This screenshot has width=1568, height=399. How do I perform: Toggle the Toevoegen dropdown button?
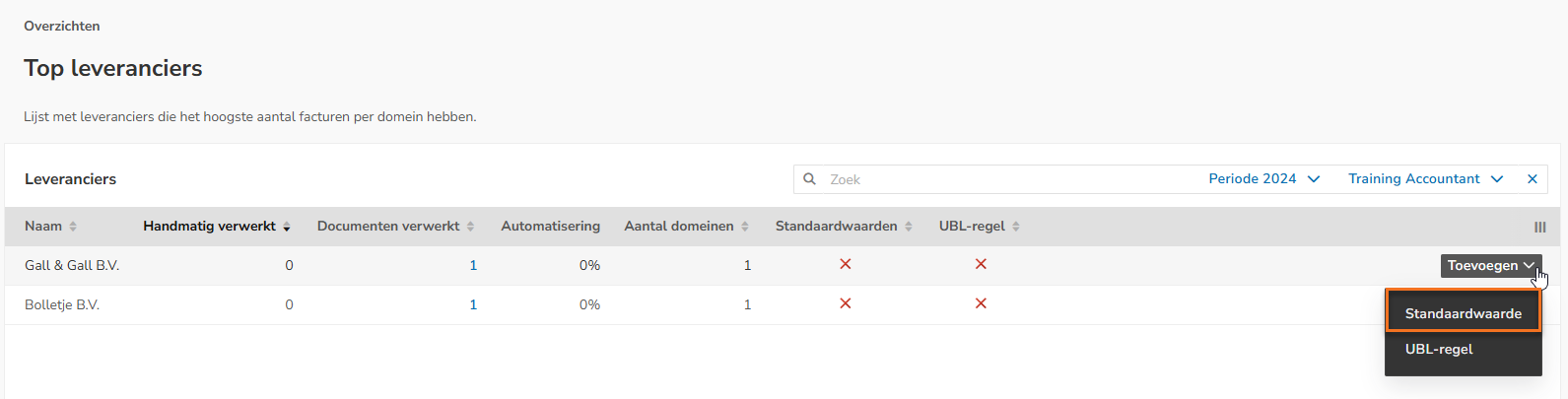pos(1491,265)
